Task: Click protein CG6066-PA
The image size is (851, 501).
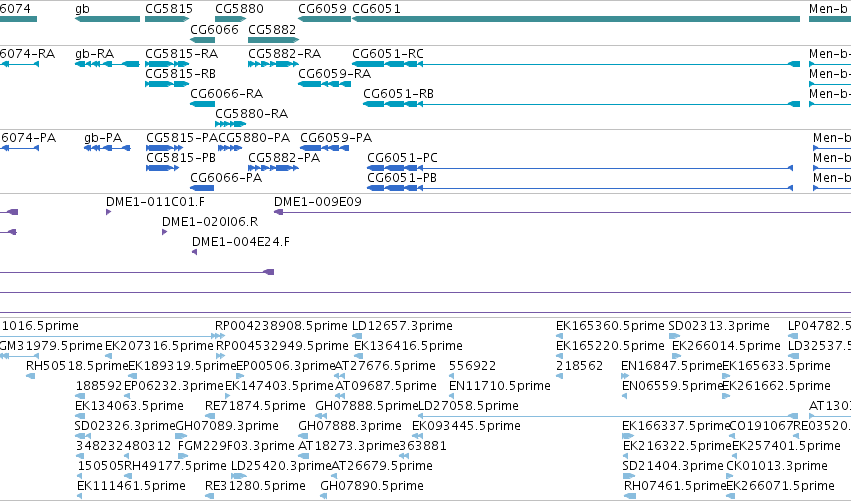Action: 202,188
